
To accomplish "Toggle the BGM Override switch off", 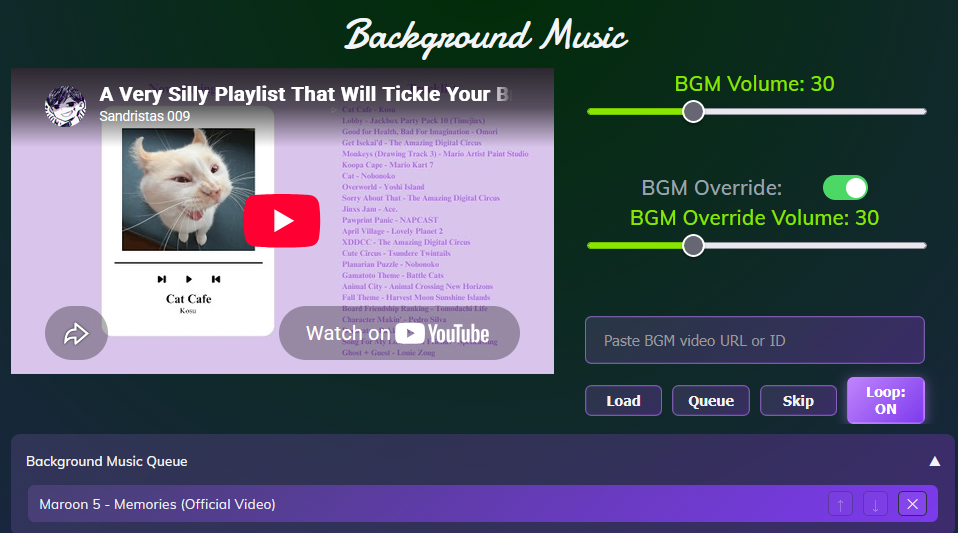I will 845,188.
